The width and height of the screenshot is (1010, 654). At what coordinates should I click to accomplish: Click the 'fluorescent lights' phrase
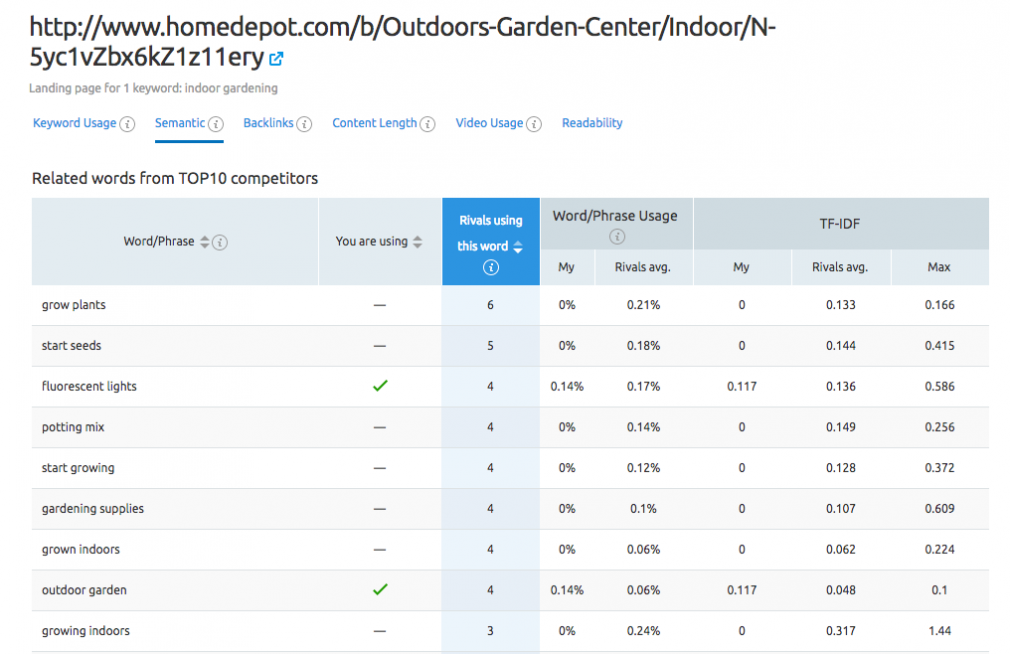point(89,387)
